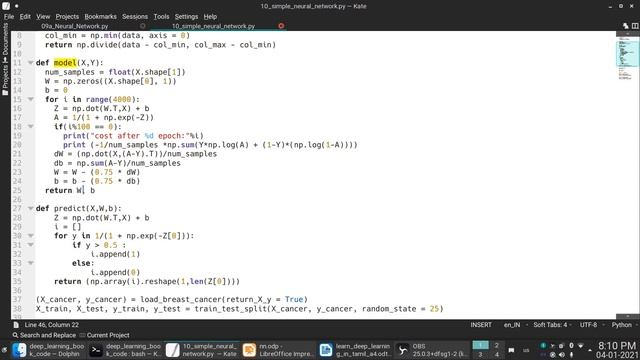Switch to virtual desktop 3 in pager
Screen dimensions: 640x360
[x=480, y=355]
